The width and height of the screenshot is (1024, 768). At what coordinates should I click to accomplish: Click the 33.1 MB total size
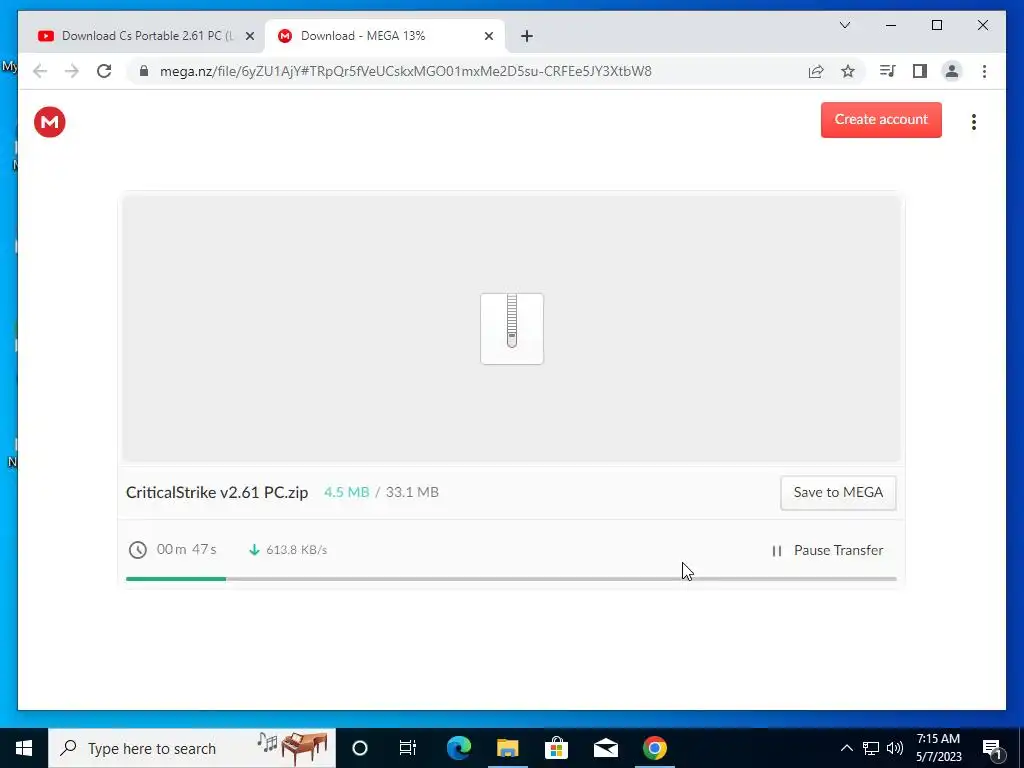412,492
